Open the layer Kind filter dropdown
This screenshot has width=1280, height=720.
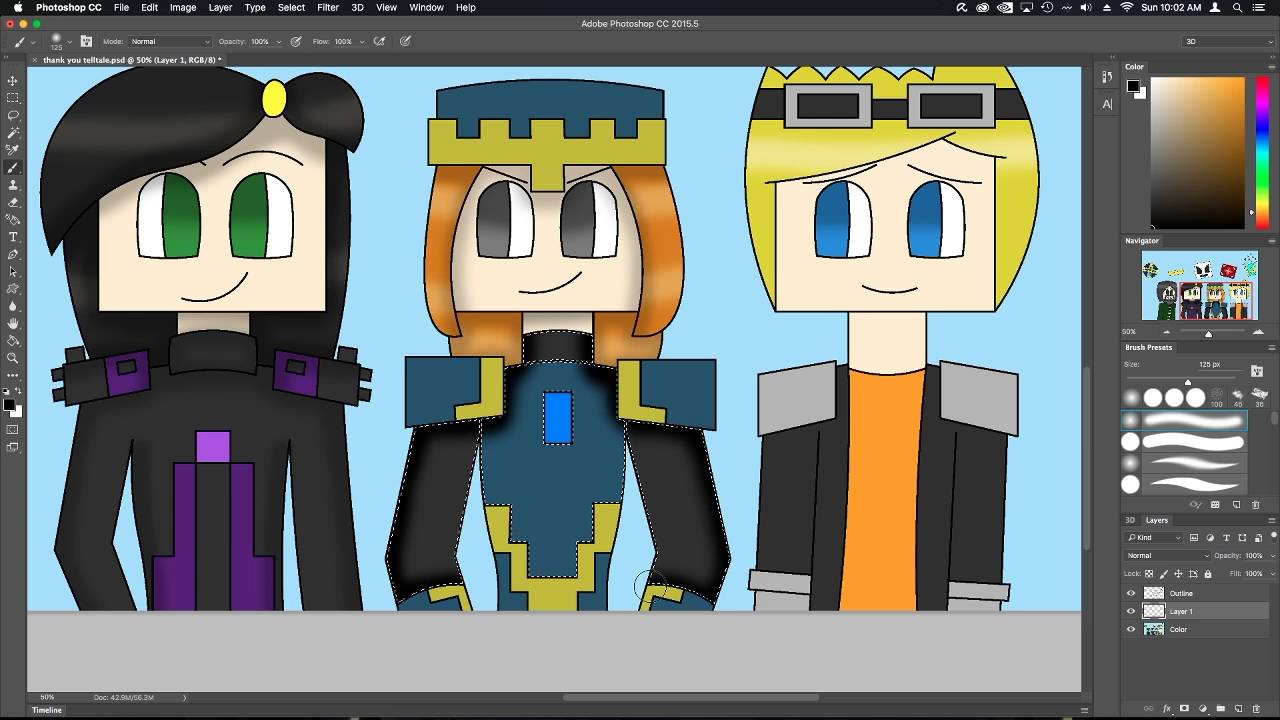click(x=1154, y=538)
